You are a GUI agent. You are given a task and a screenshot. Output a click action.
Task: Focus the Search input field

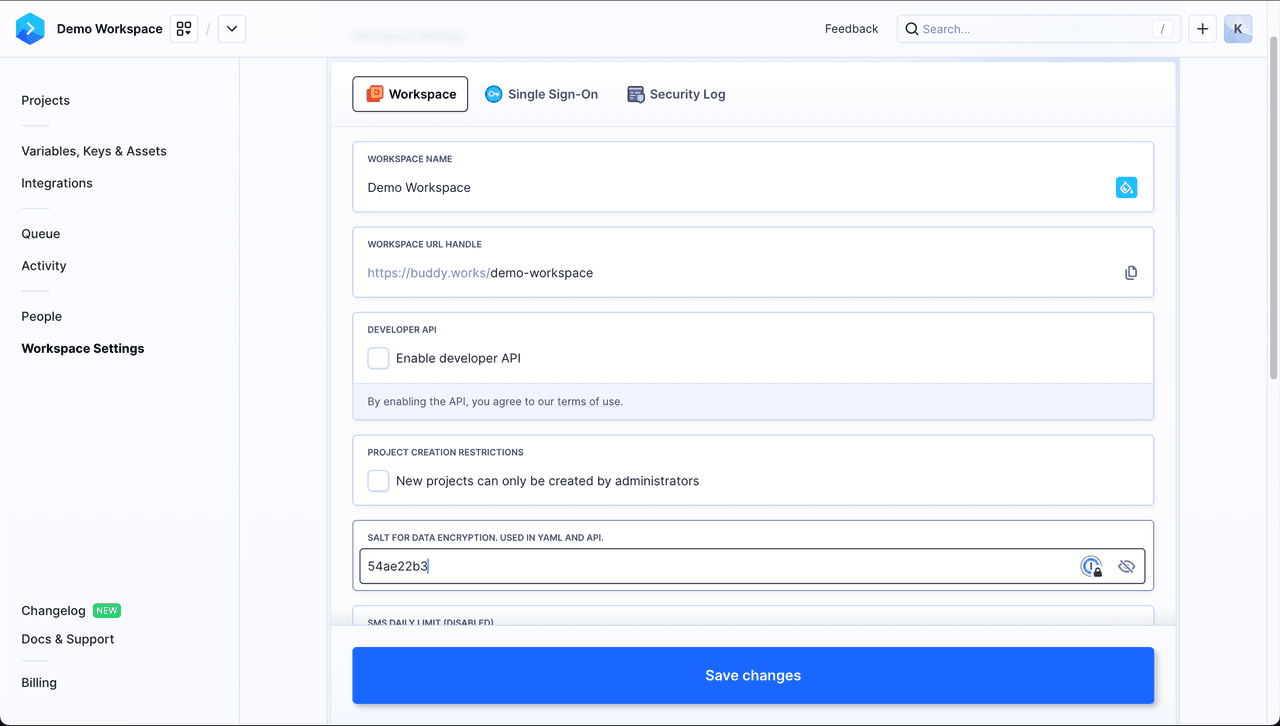point(1030,29)
